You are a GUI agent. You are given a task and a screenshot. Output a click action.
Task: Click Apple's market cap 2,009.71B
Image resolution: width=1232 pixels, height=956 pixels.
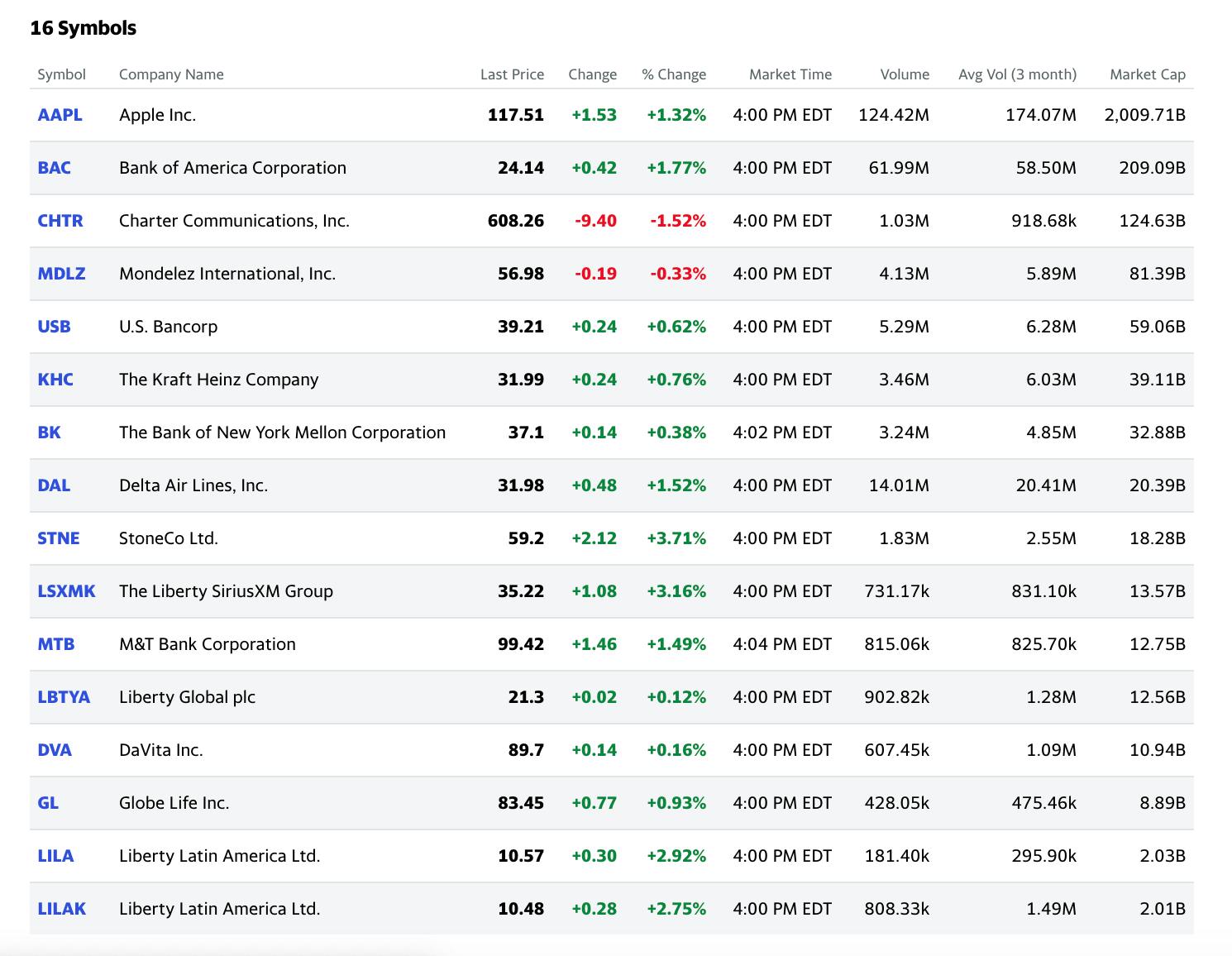tap(1145, 115)
